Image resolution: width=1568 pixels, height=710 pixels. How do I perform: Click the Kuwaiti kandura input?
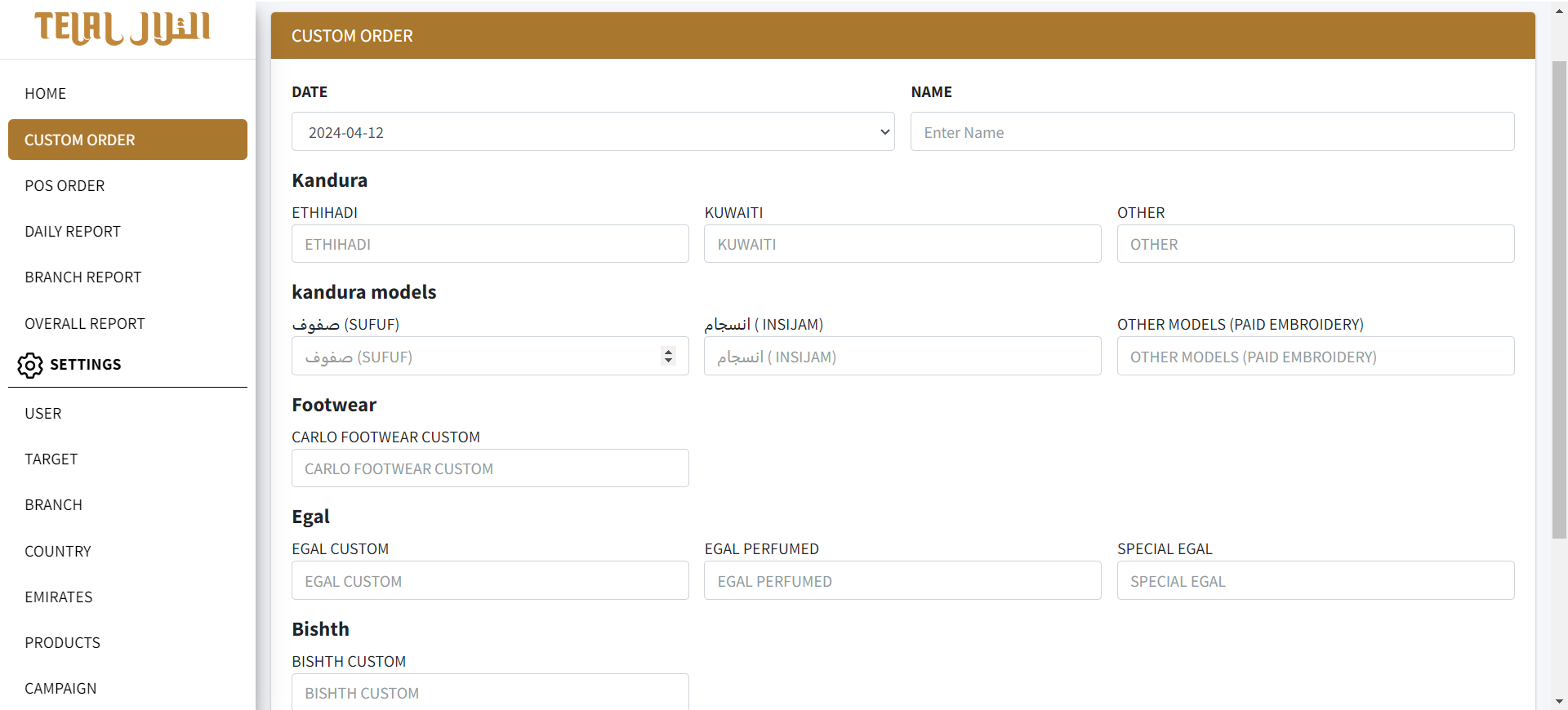(x=902, y=244)
